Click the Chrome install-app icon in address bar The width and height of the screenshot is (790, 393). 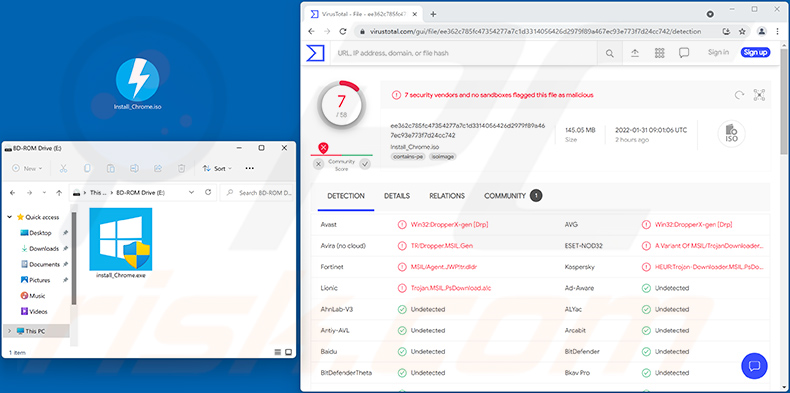[x=726, y=31]
